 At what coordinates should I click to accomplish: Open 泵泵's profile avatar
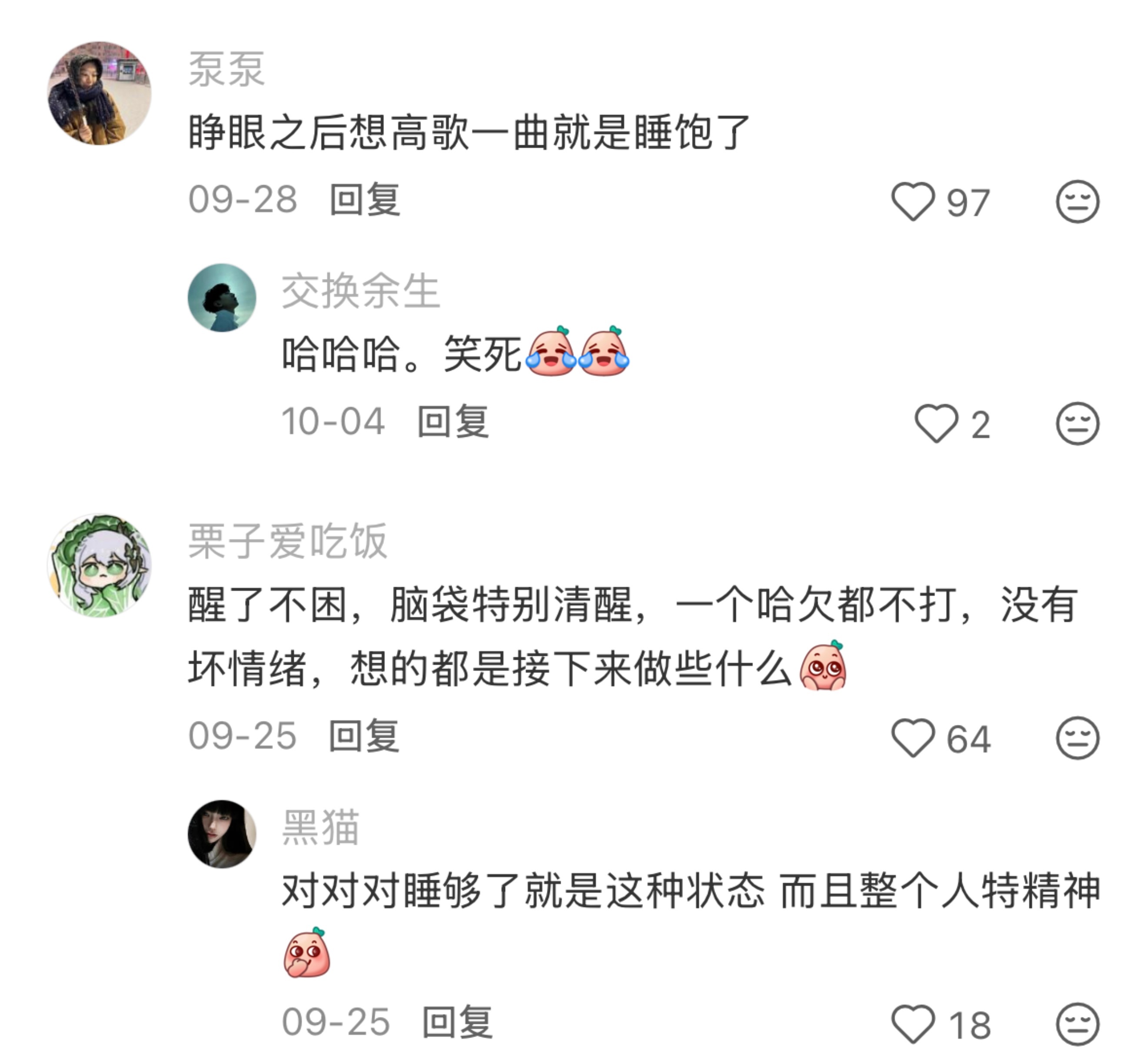(99, 93)
